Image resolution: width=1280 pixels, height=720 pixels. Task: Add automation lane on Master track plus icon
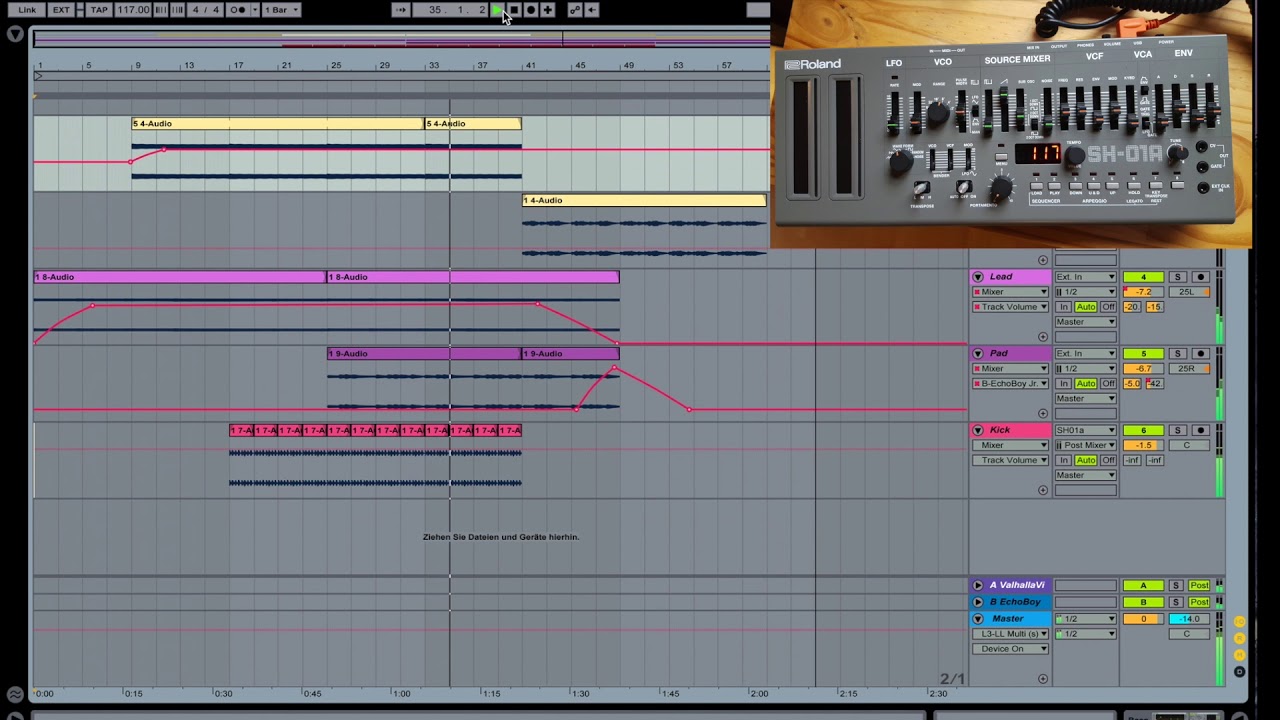pyautogui.click(x=1043, y=679)
